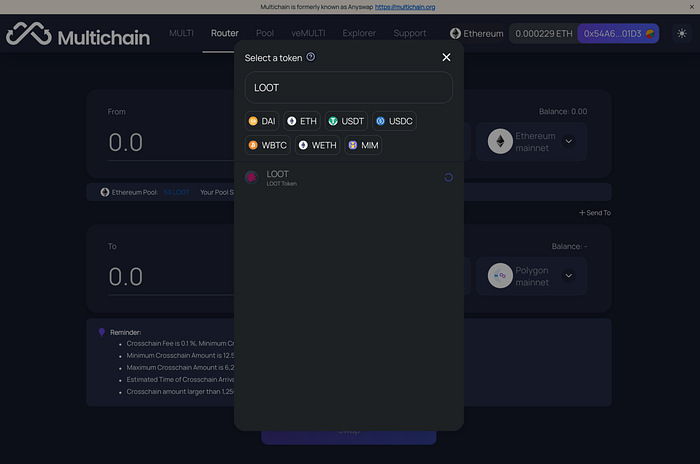Choose the LOOT Token search result
The height and width of the screenshot is (464, 700).
(349, 177)
